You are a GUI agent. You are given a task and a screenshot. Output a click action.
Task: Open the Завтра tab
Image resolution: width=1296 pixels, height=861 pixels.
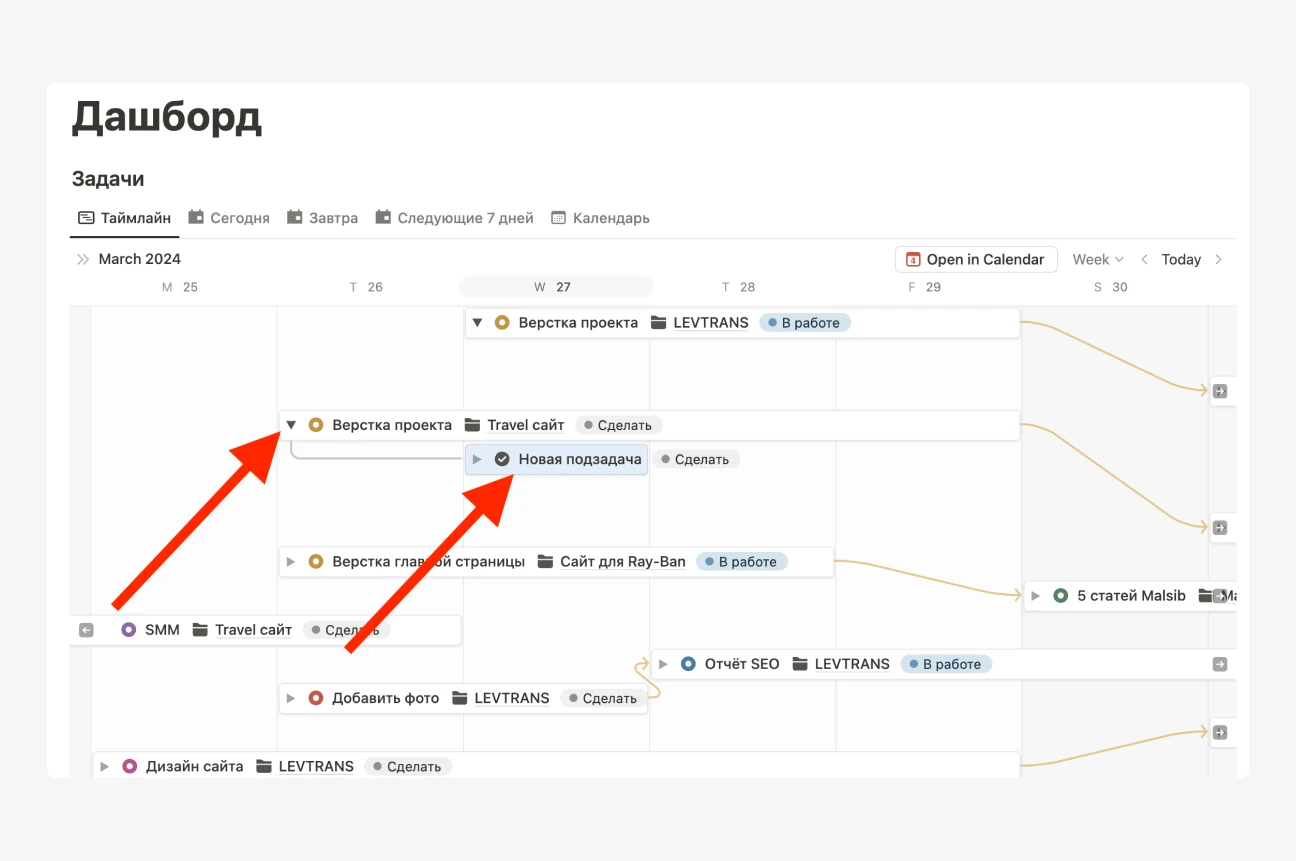coord(322,218)
